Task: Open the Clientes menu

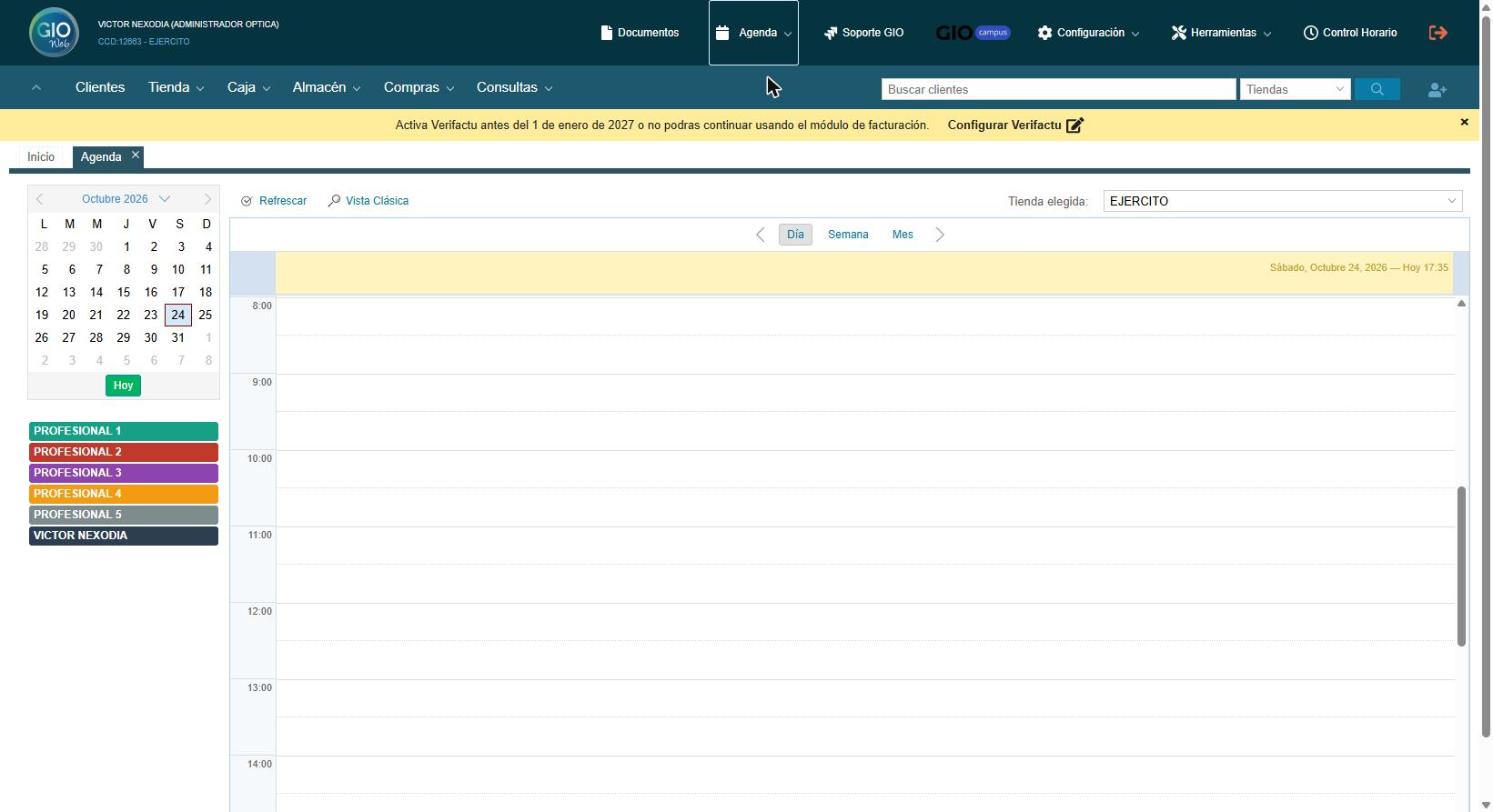Action: [x=100, y=88]
